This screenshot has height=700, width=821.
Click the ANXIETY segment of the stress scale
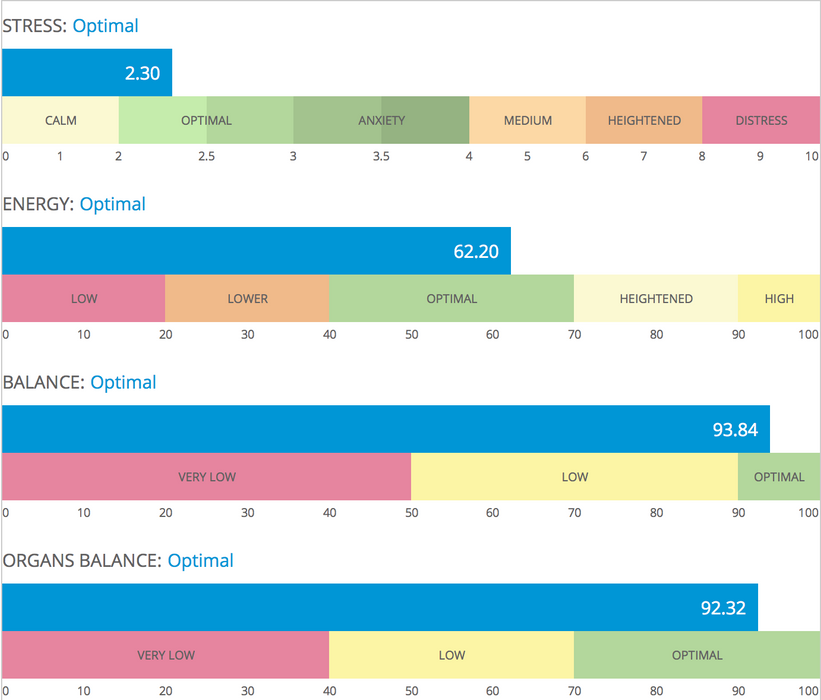[381, 120]
